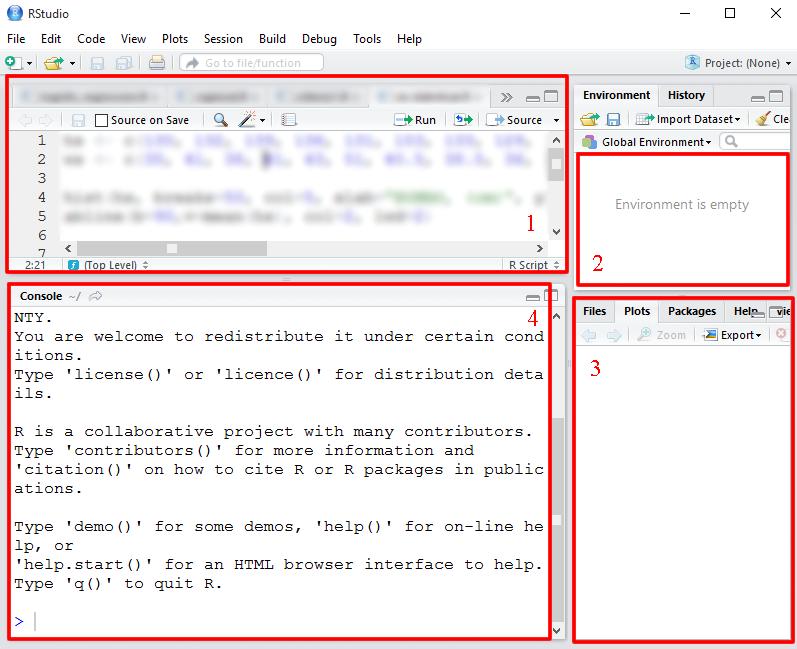Image resolution: width=797 pixels, height=649 pixels.
Task: Click Save workspace icon in Environment pane
Action: pyautogui.click(x=614, y=119)
